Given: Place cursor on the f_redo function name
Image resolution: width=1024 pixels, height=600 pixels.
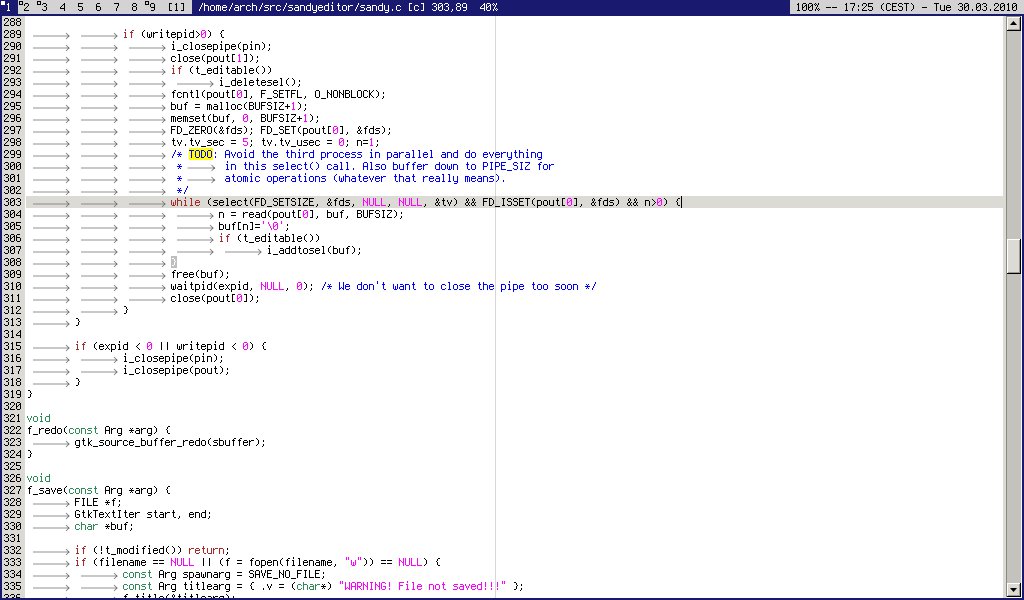Looking at the screenshot, I should point(44,431).
